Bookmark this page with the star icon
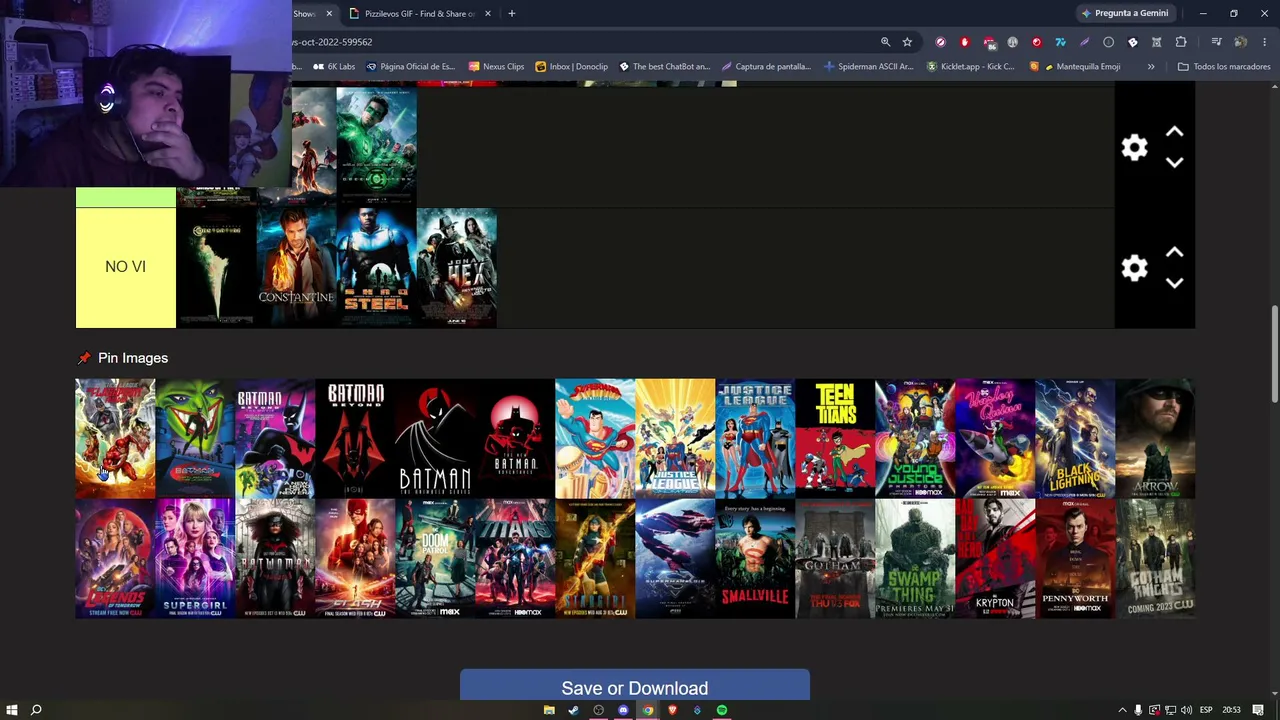The height and width of the screenshot is (720, 1280). (x=907, y=42)
